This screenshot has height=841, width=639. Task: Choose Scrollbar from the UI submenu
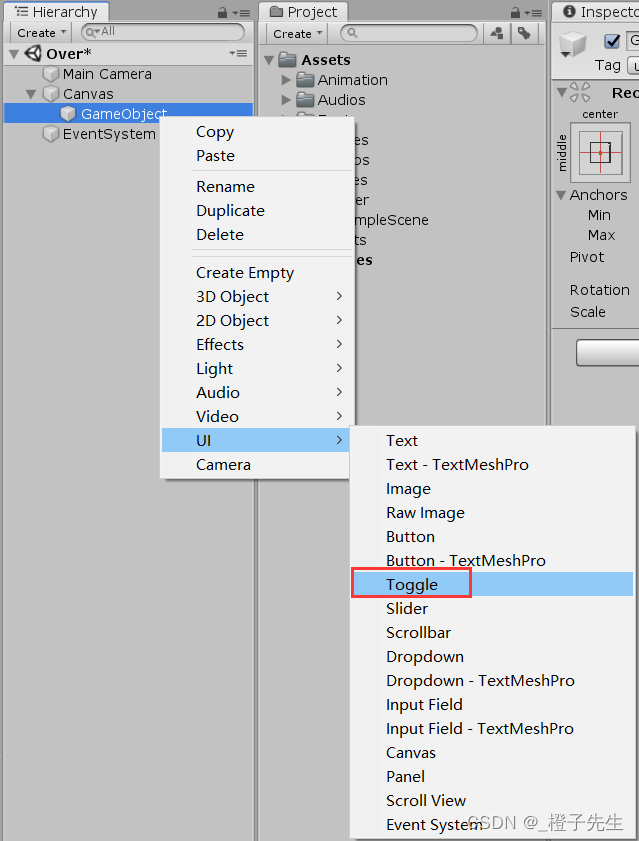pos(492,632)
